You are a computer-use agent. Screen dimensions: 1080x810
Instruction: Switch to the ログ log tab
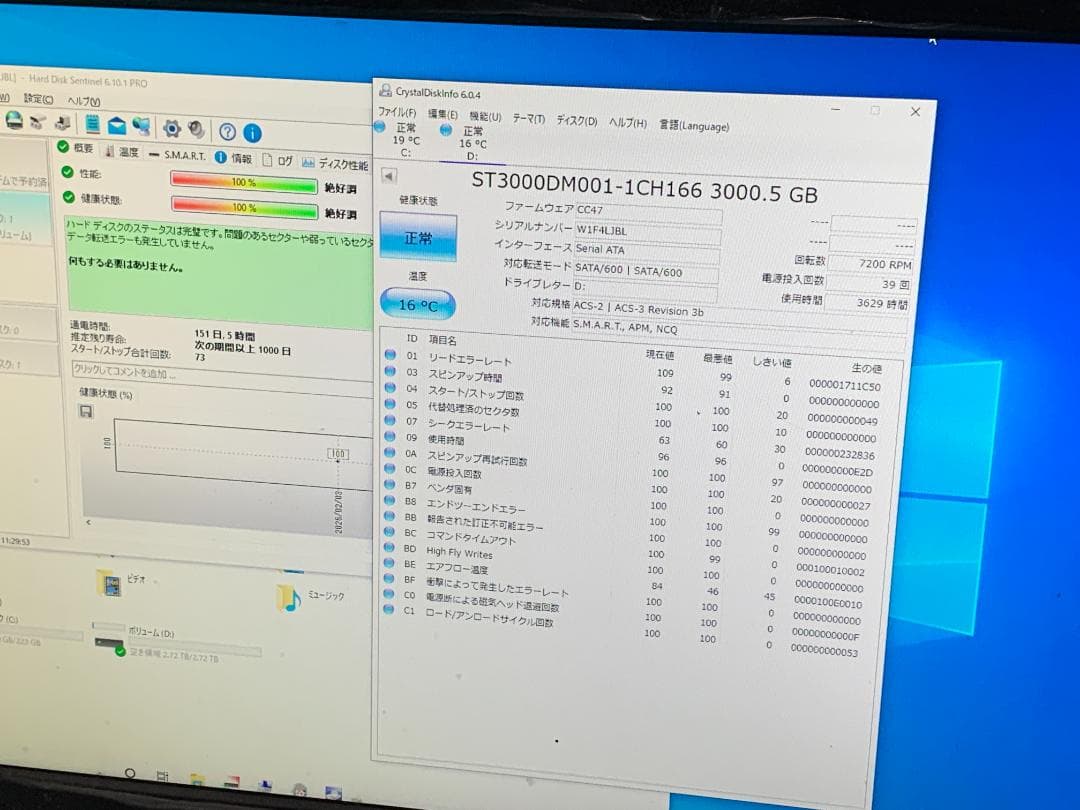pos(278,160)
